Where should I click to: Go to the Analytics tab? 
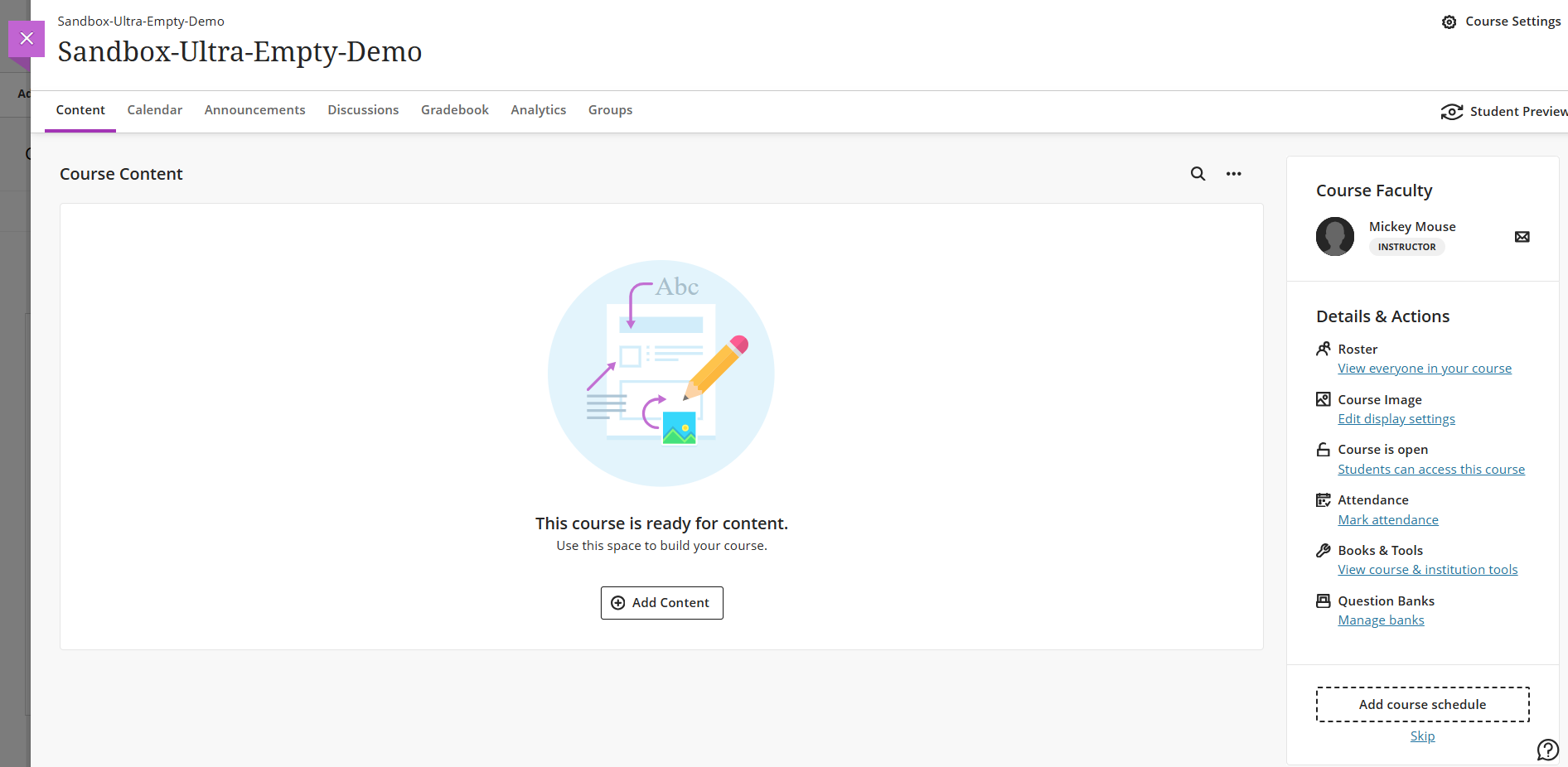coord(538,110)
